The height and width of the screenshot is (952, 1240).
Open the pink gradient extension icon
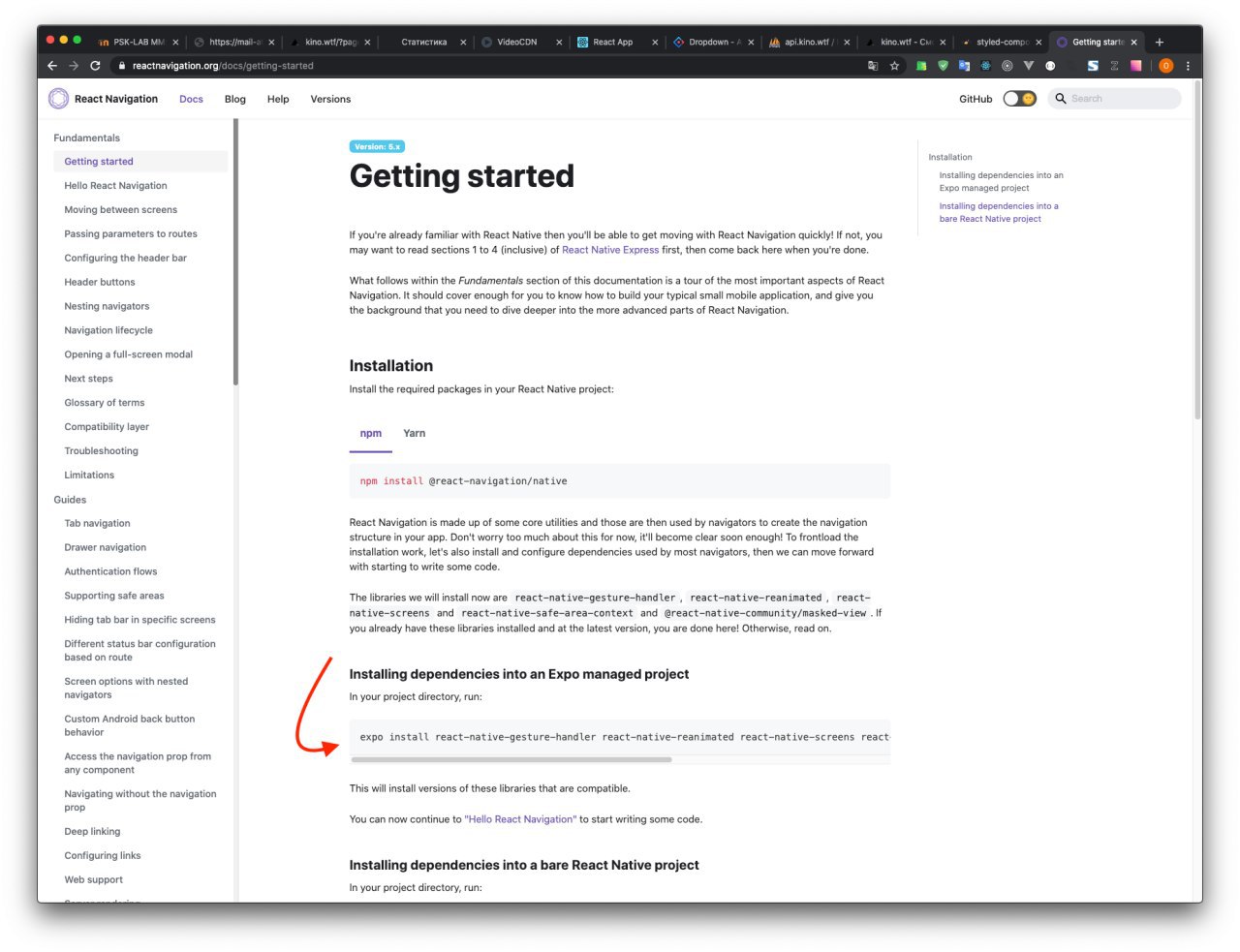pos(1135,66)
